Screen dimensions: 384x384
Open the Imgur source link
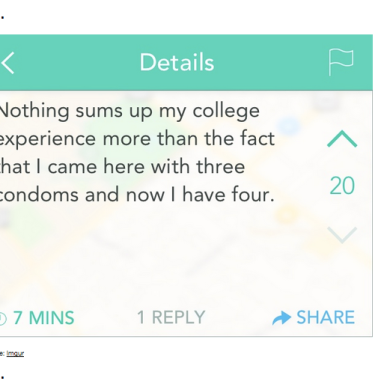coord(15,353)
